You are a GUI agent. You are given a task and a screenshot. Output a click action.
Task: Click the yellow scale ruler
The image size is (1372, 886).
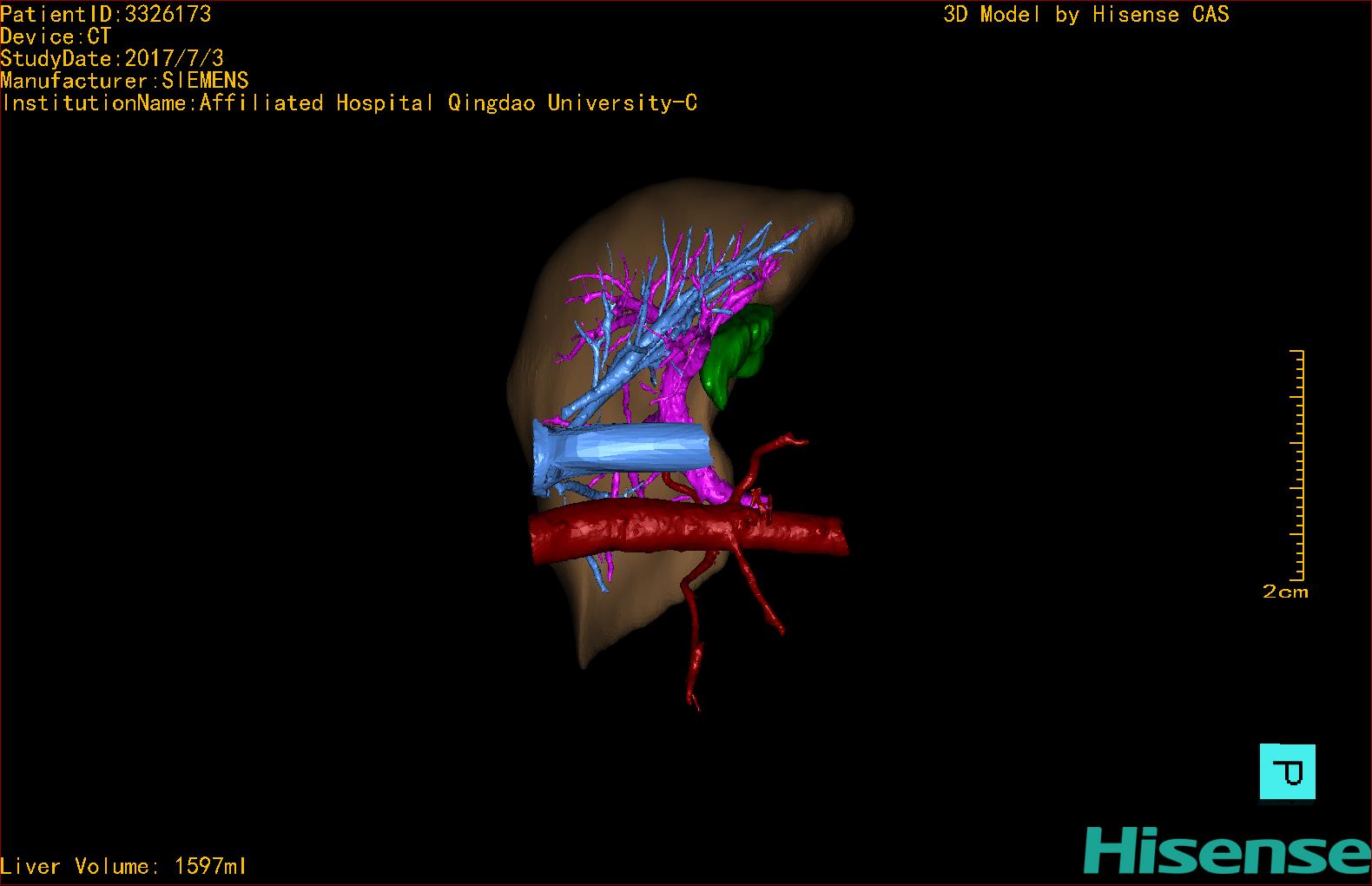pyautogui.click(x=1297, y=465)
